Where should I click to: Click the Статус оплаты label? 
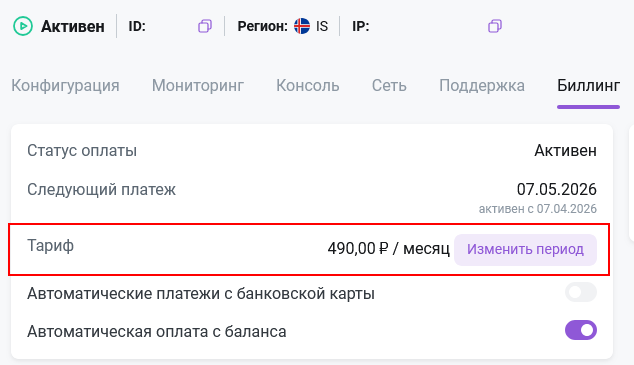click(x=82, y=150)
